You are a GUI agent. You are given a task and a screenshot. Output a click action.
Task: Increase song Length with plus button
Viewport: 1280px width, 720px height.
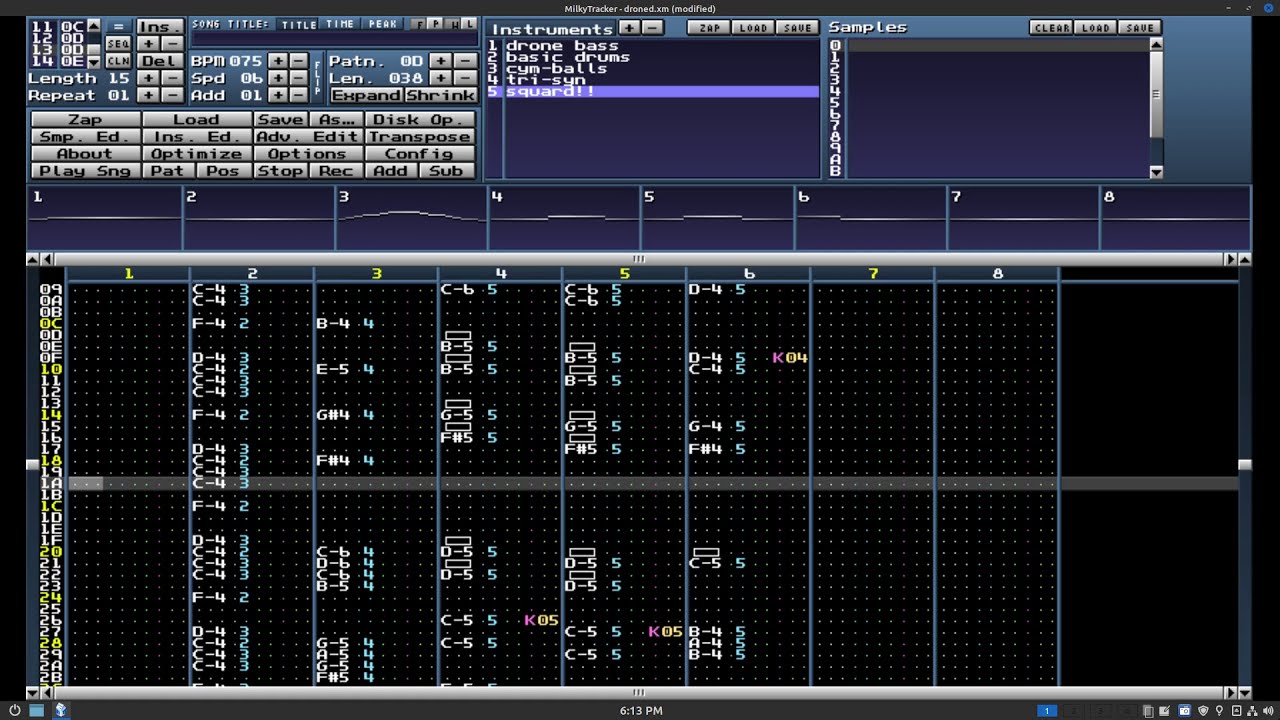pos(147,78)
